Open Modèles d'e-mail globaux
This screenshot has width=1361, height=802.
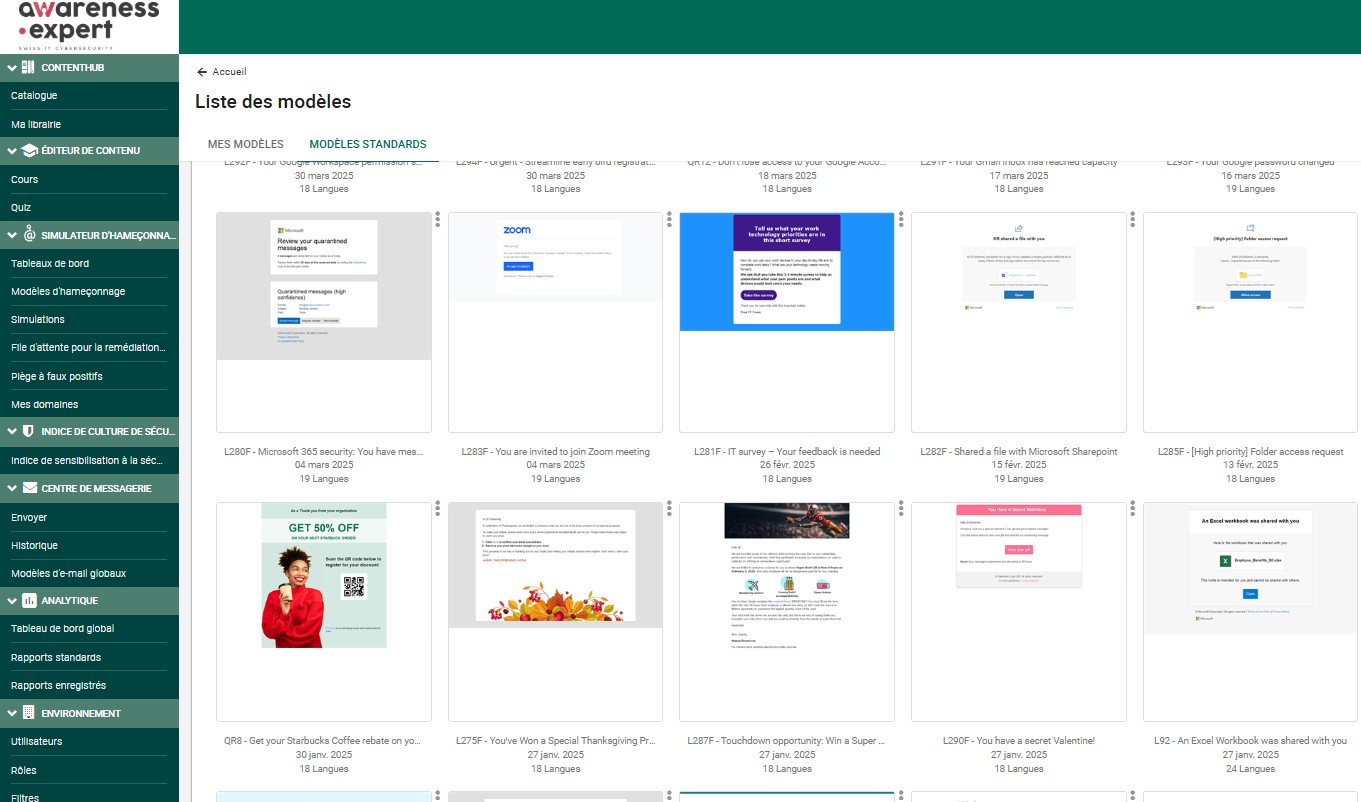(68, 574)
